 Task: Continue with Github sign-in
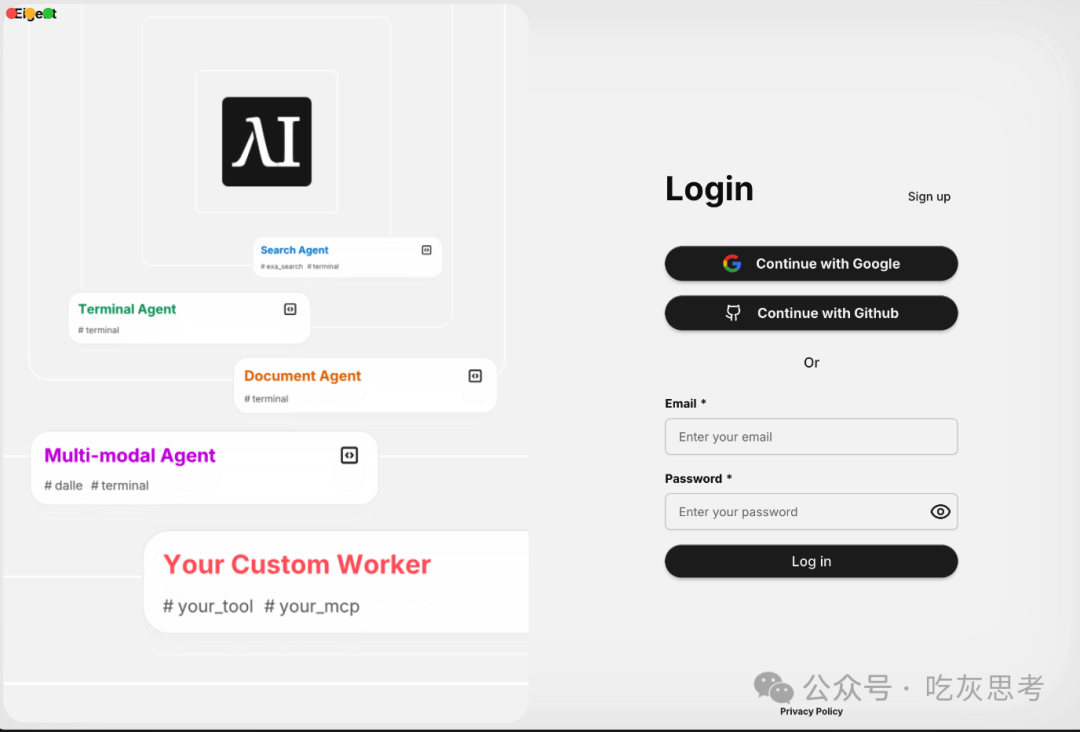pos(811,313)
